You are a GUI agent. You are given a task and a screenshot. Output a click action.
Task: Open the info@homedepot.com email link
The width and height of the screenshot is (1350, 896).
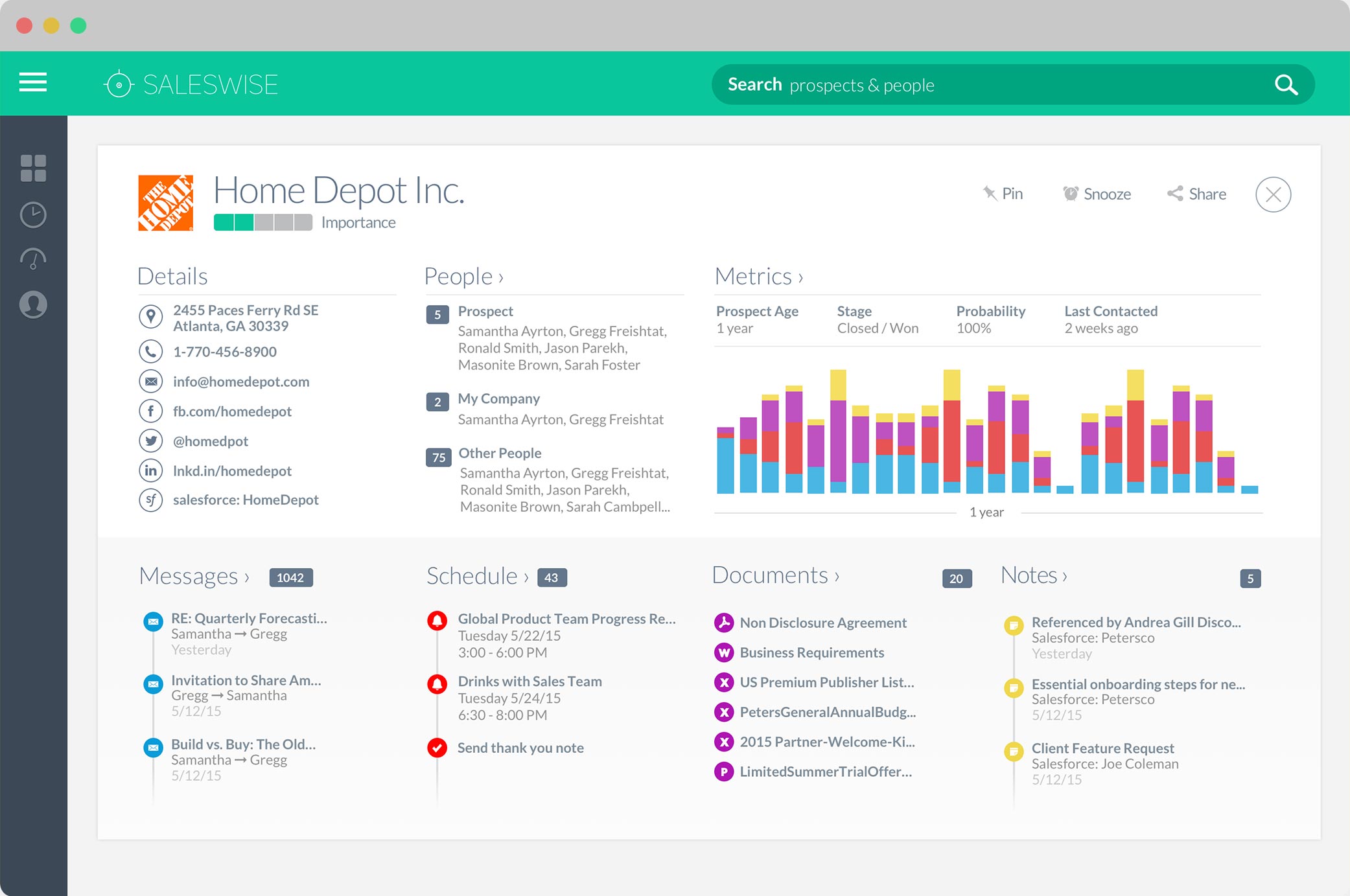pyautogui.click(x=241, y=382)
